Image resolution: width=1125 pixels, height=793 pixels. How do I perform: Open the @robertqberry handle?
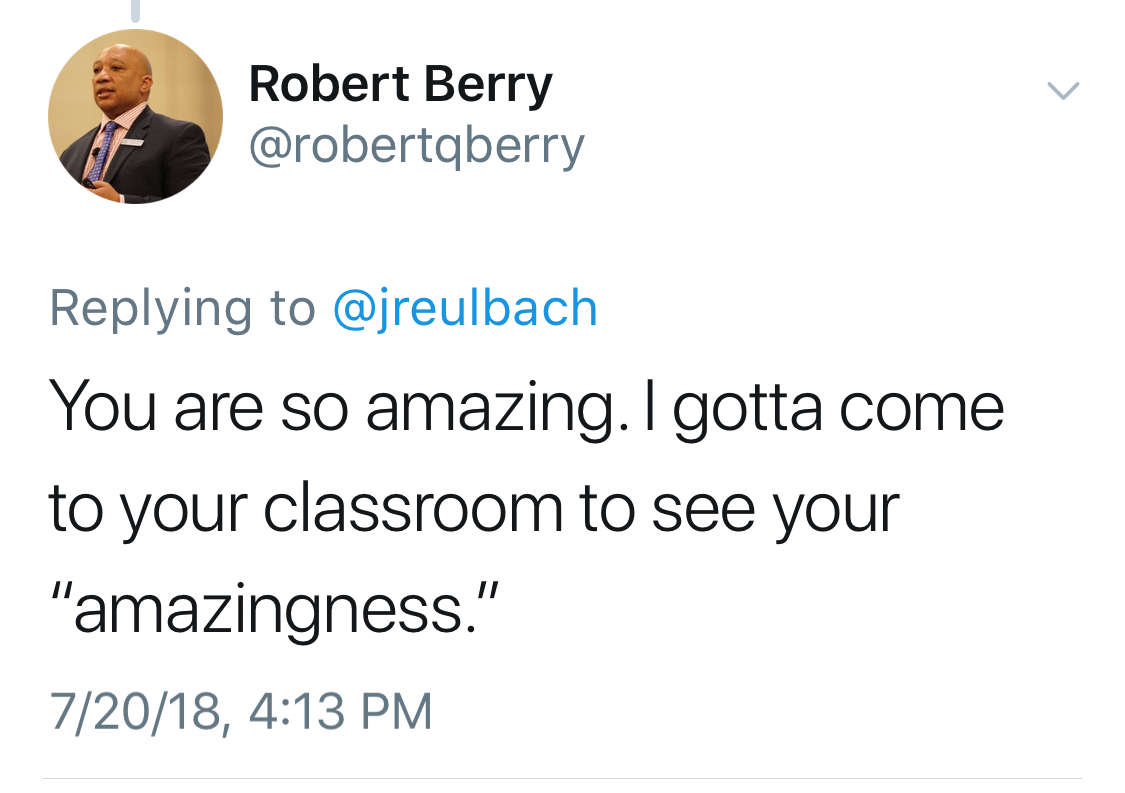tap(416, 146)
